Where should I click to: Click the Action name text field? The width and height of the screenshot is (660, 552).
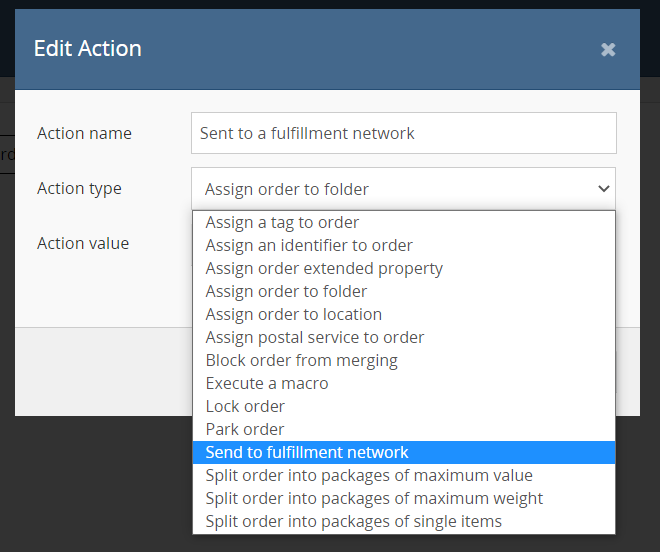[x=403, y=133]
